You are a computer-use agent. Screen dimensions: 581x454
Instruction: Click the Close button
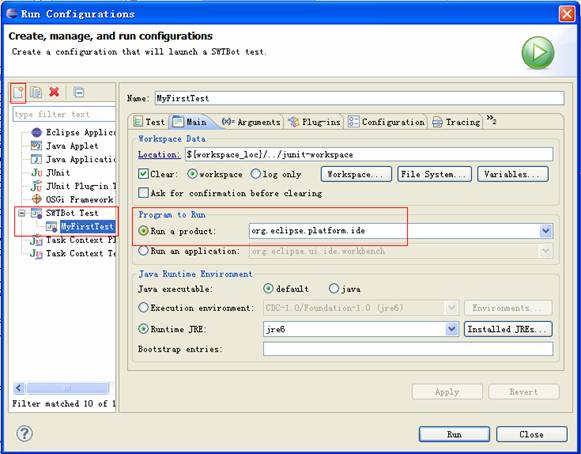[x=532, y=434]
